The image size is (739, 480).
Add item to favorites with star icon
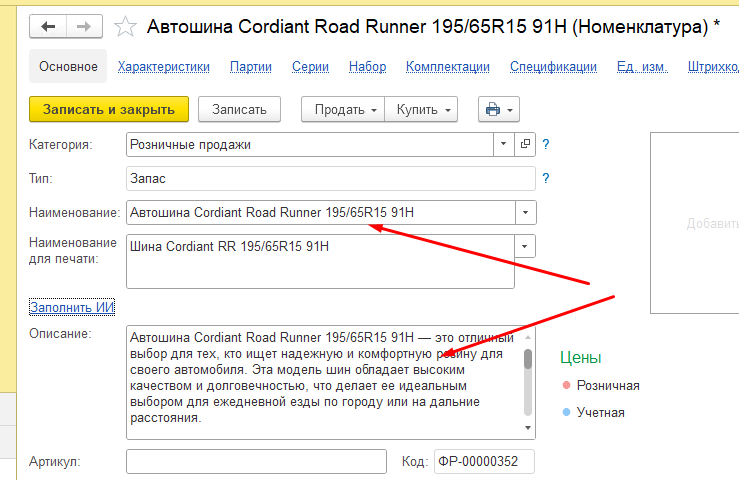(x=126, y=27)
